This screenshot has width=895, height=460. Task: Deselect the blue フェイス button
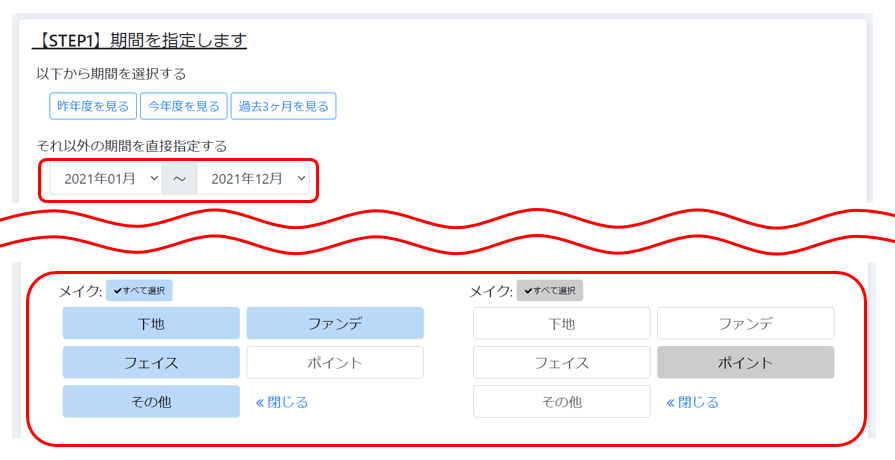click(x=151, y=362)
